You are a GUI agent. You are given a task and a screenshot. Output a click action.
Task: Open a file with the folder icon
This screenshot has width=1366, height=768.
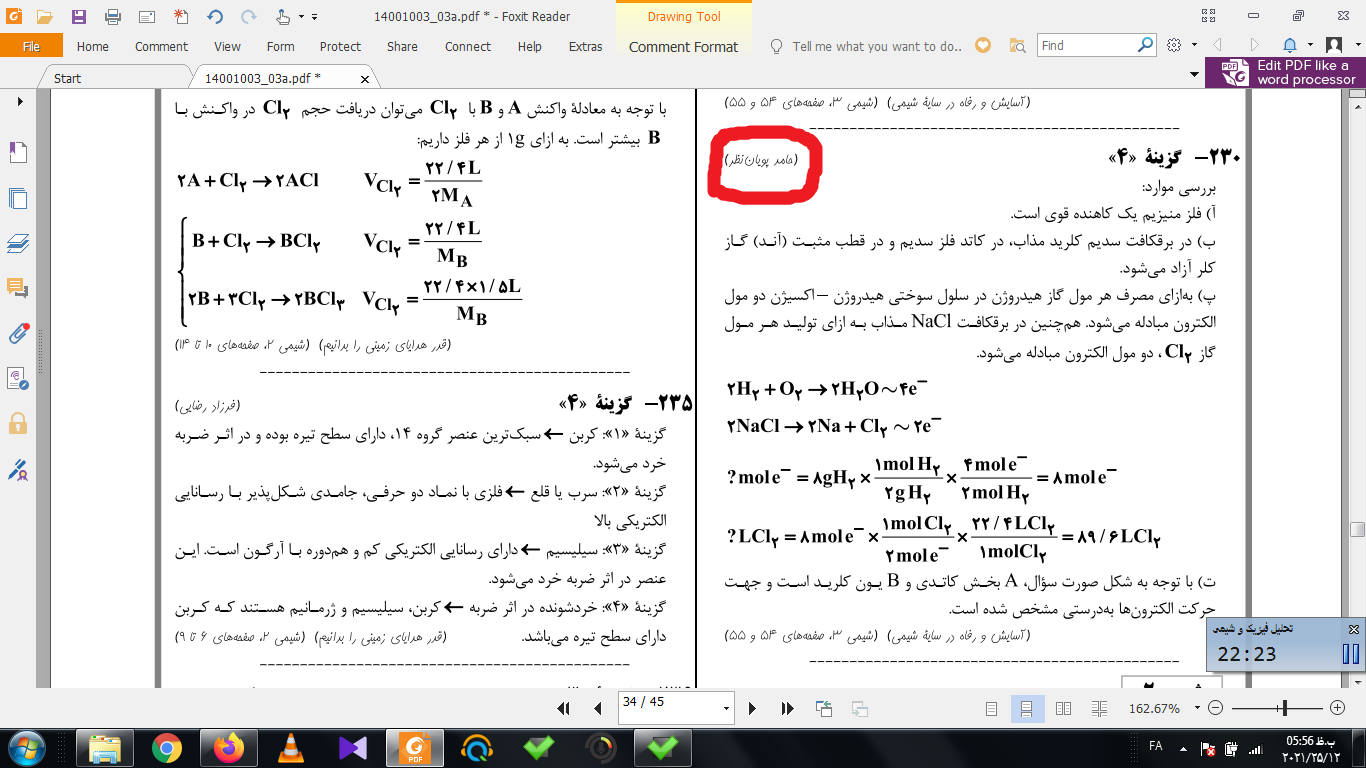44,16
